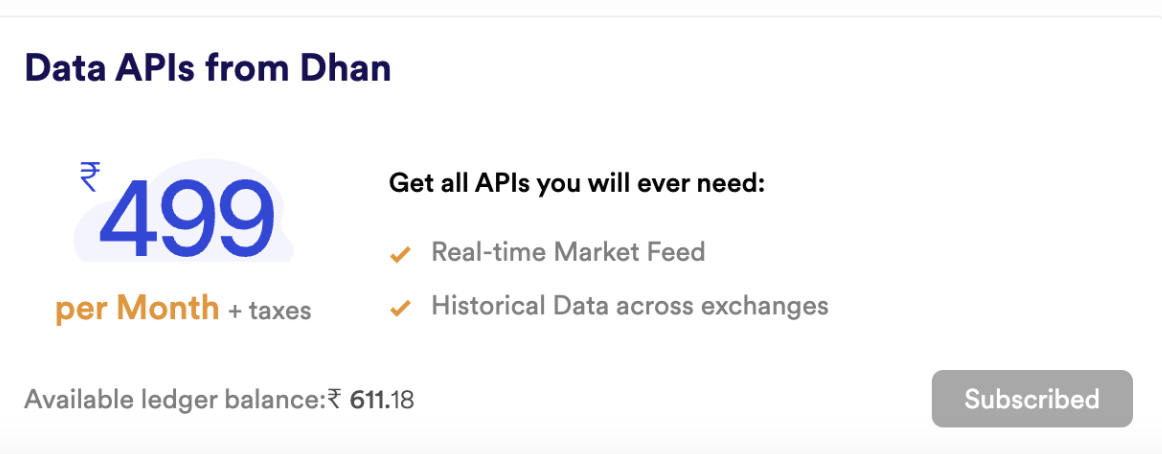The width and height of the screenshot is (1162, 454).
Task: Click the word Dhan in the title
Action: 345,68
